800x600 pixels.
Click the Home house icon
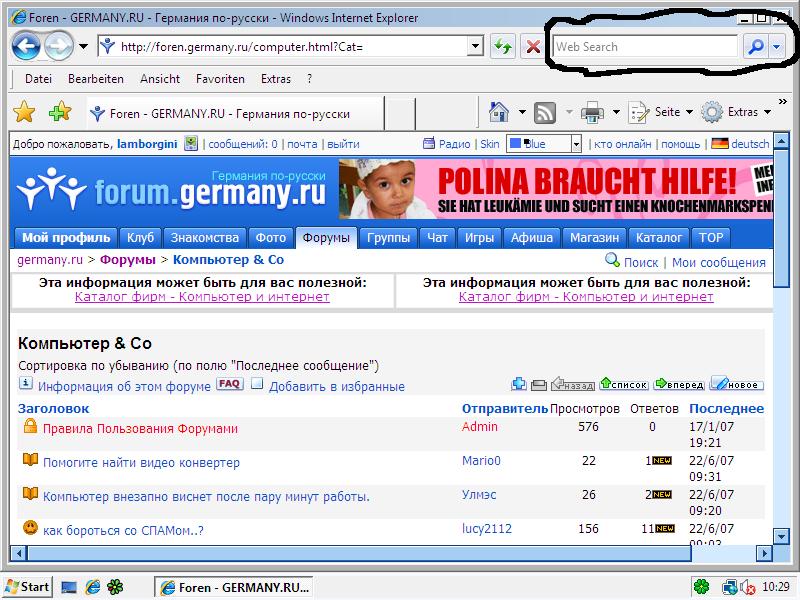pos(498,112)
